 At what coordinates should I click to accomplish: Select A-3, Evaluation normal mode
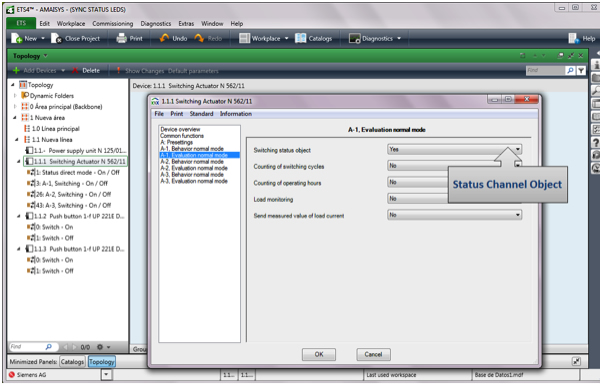[x=194, y=181]
